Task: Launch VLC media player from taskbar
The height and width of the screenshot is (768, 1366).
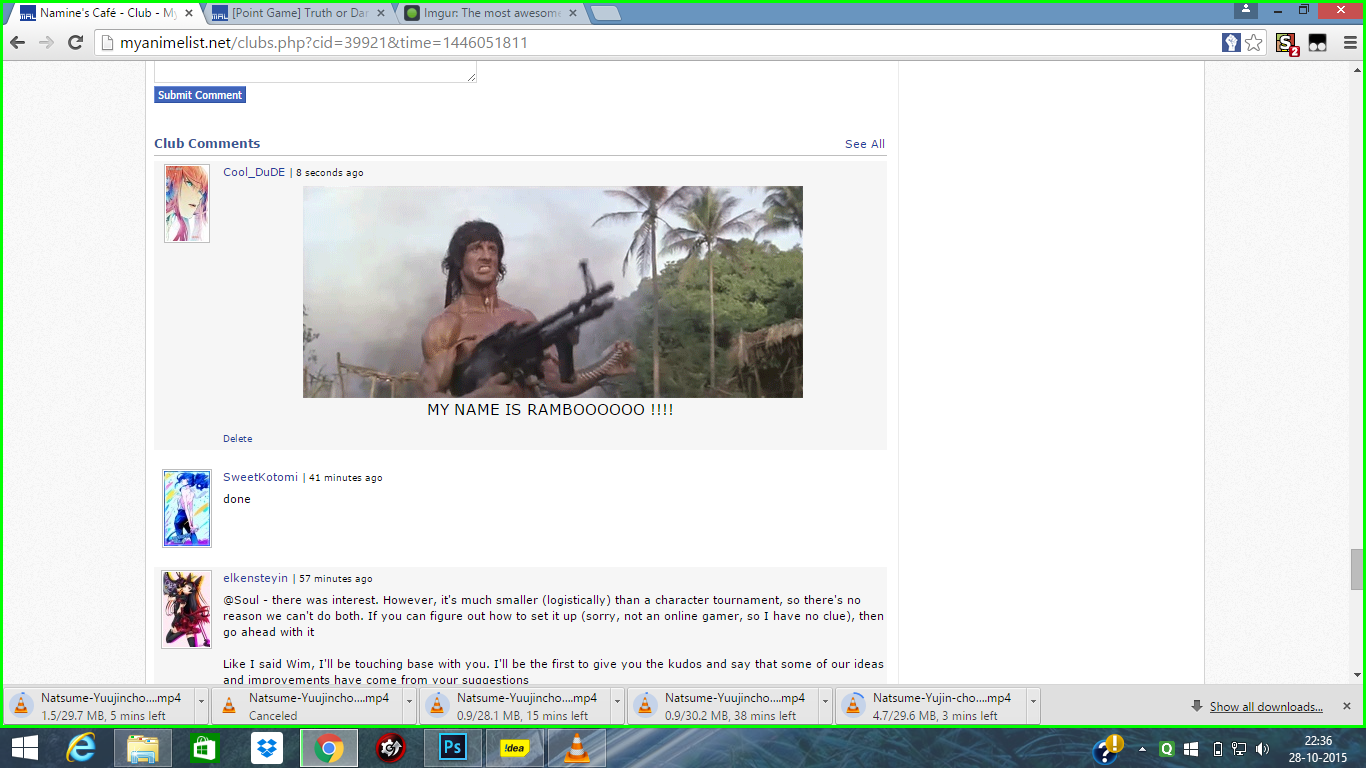Action: 577,748
